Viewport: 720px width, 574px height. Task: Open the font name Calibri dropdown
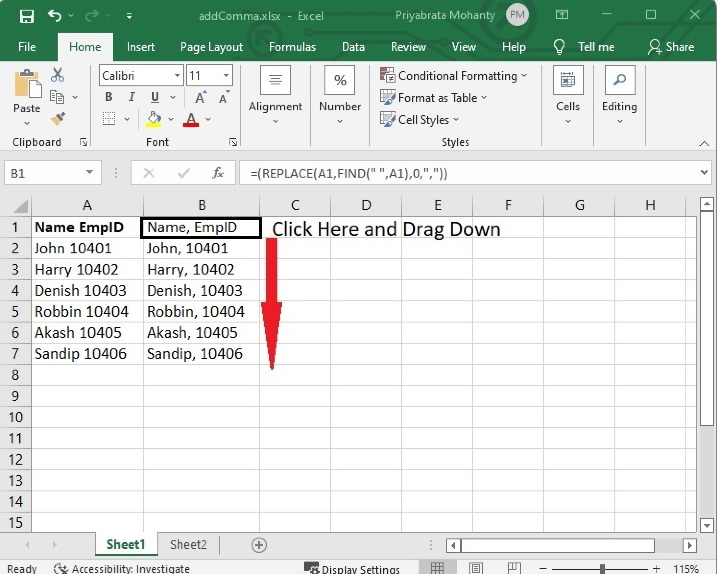[x=177, y=76]
